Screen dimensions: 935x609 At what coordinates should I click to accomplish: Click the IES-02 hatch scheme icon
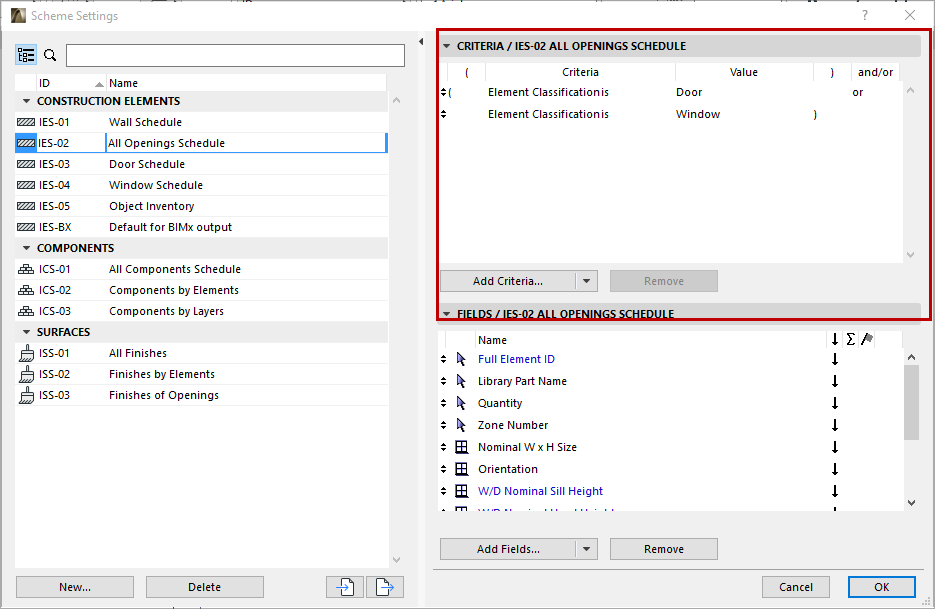26,143
